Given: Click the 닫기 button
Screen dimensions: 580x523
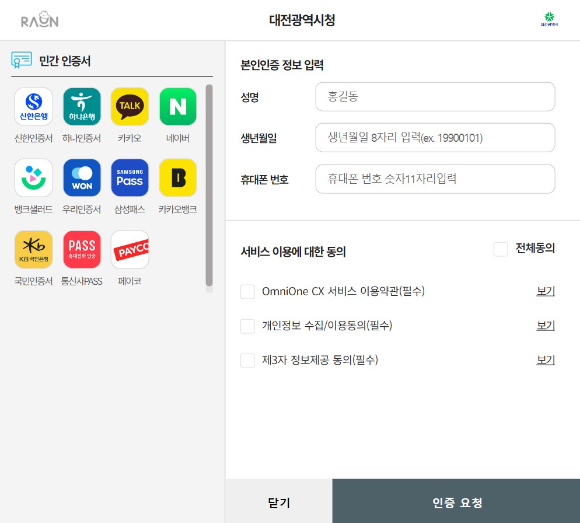Looking at the screenshot, I should point(279,501).
